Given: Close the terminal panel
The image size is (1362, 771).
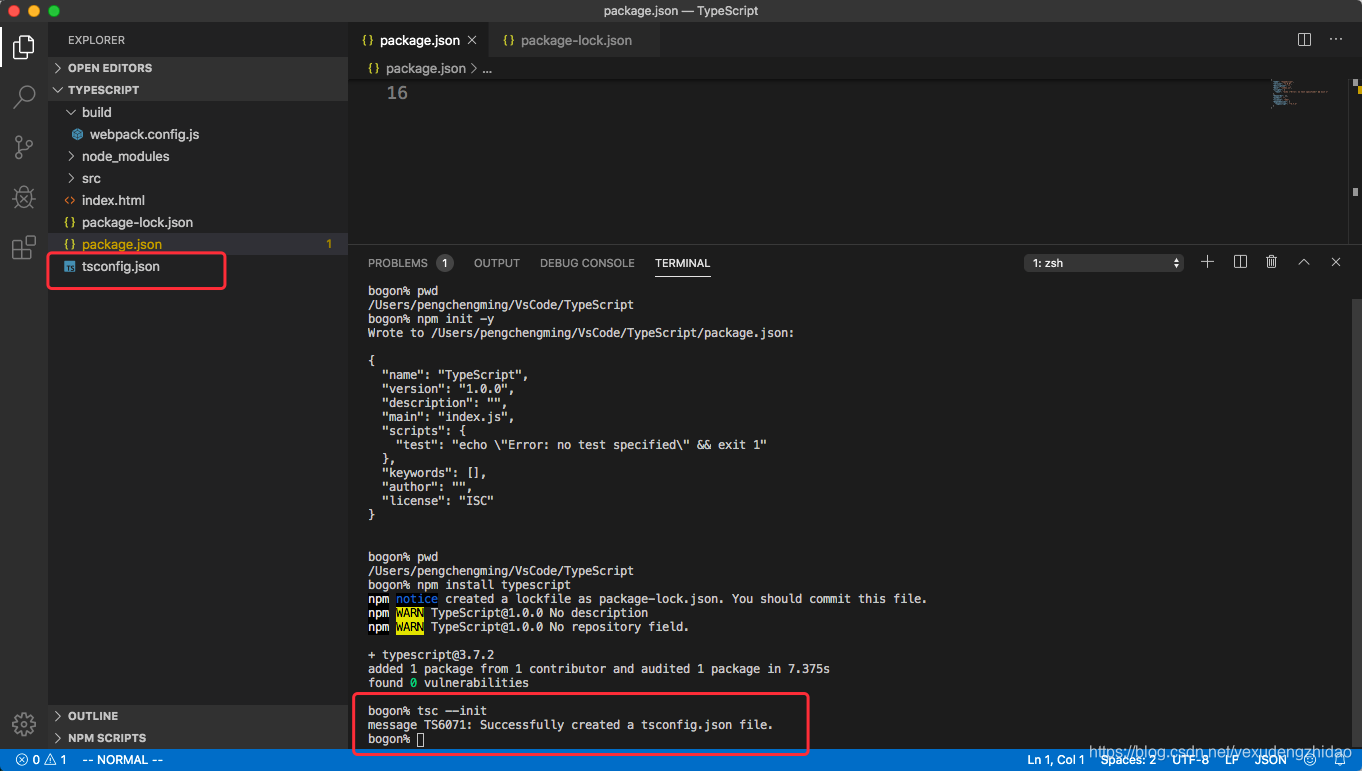Looking at the screenshot, I should (x=1336, y=262).
